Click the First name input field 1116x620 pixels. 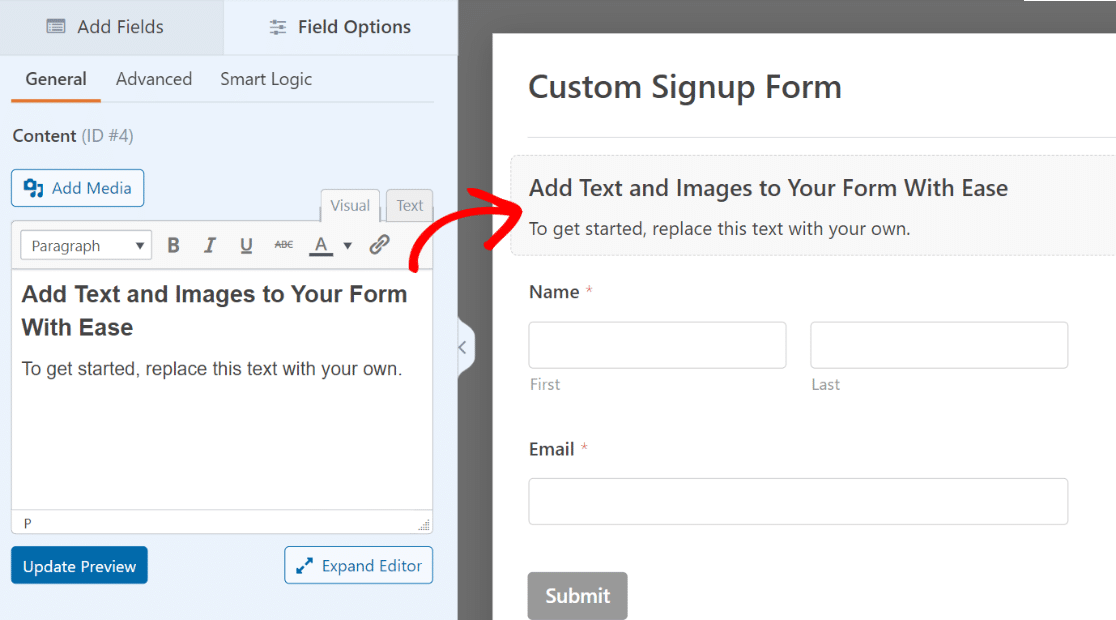tap(657, 345)
